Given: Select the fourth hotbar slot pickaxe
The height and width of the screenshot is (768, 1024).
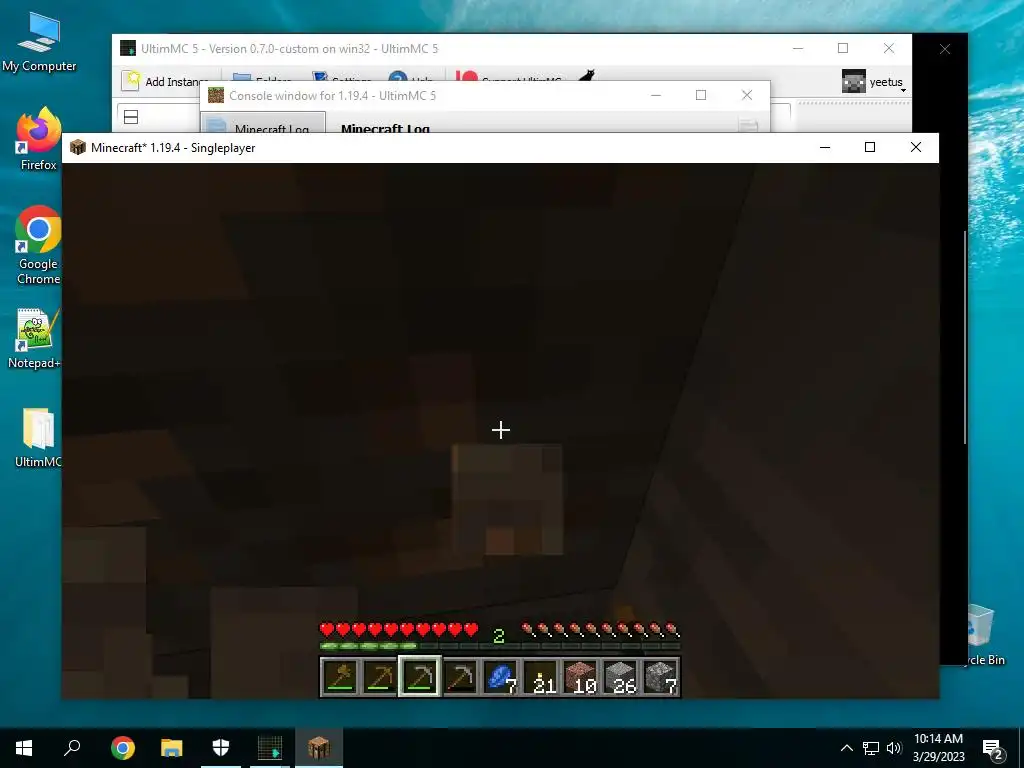Looking at the screenshot, I should pos(460,677).
